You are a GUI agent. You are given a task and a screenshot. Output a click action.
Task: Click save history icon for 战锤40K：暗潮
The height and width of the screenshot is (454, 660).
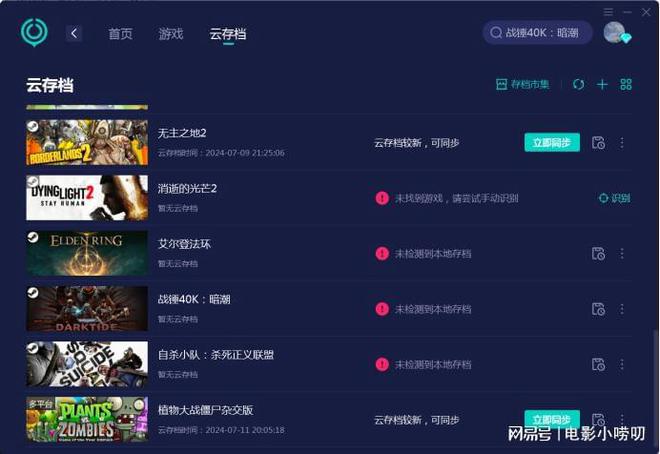(598, 309)
